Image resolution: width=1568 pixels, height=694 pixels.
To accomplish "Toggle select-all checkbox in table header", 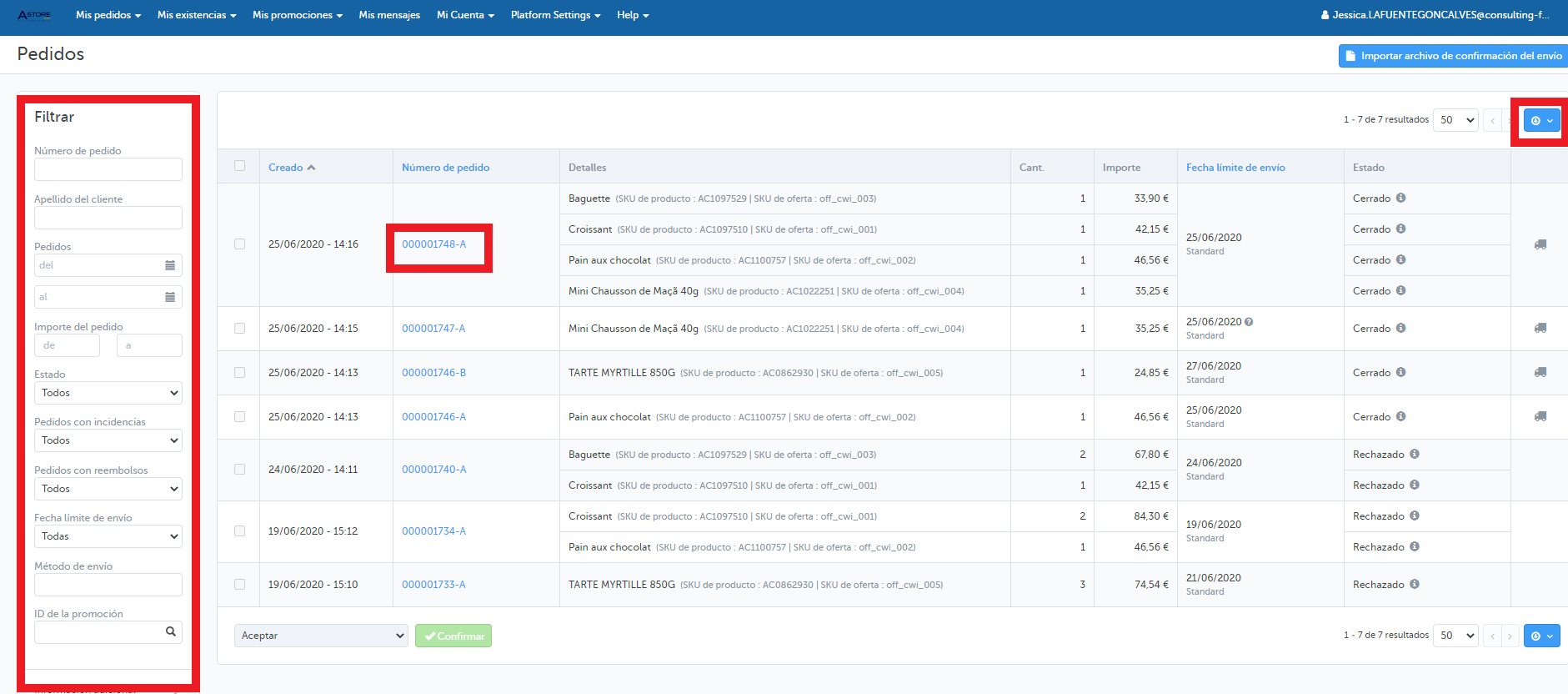I will (240, 166).
